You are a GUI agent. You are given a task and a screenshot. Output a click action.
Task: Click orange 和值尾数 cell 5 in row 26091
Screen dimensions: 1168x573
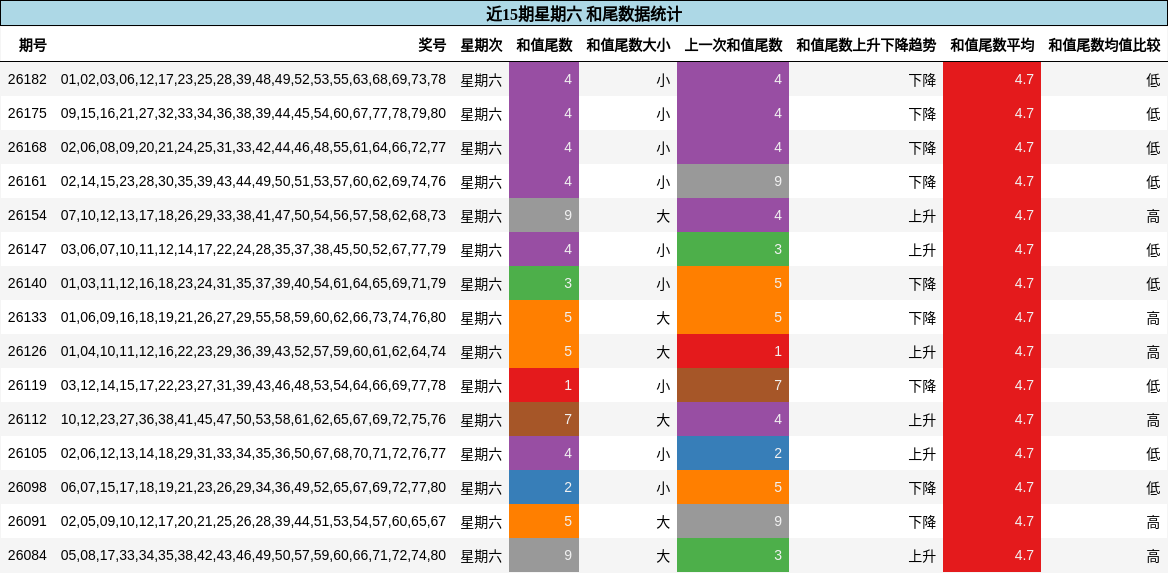pyautogui.click(x=545, y=522)
